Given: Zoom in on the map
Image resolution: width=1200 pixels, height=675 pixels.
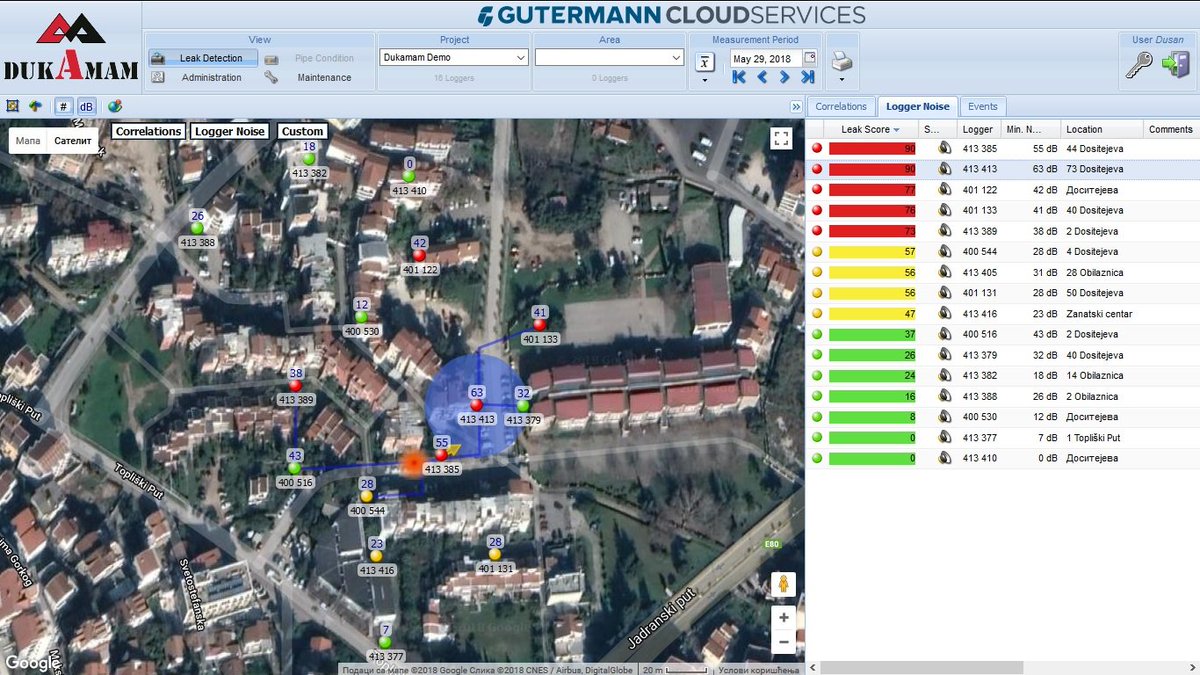Looking at the screenshot, I should tap(784, 617).
